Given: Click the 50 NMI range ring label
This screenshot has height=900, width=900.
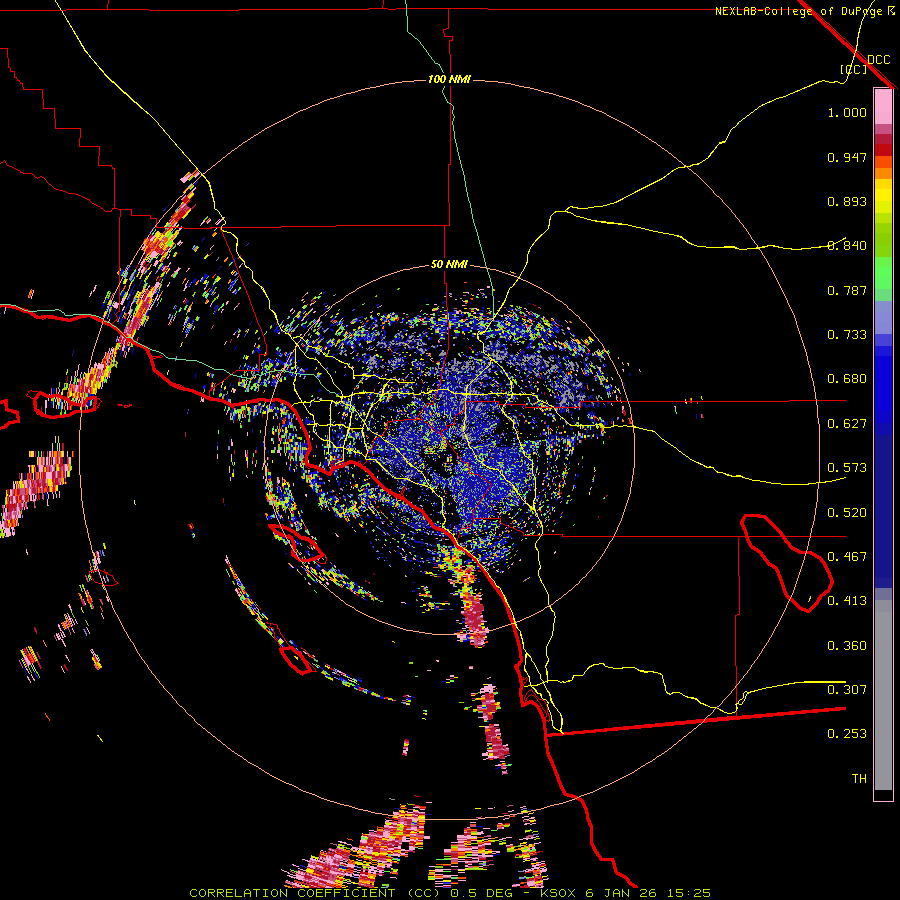Looking at the screenshot, I should [449, 265].
